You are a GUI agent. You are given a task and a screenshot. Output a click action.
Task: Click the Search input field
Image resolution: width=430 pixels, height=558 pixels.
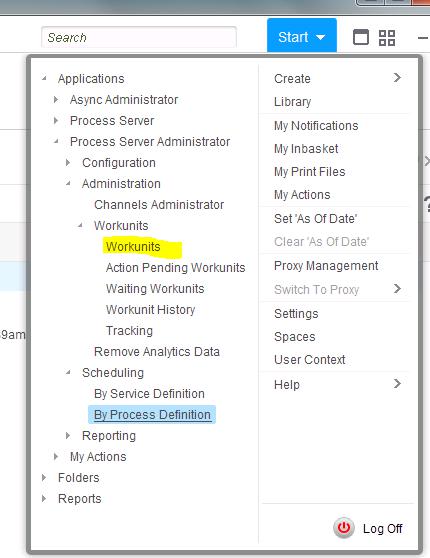[x=139, y=37]
